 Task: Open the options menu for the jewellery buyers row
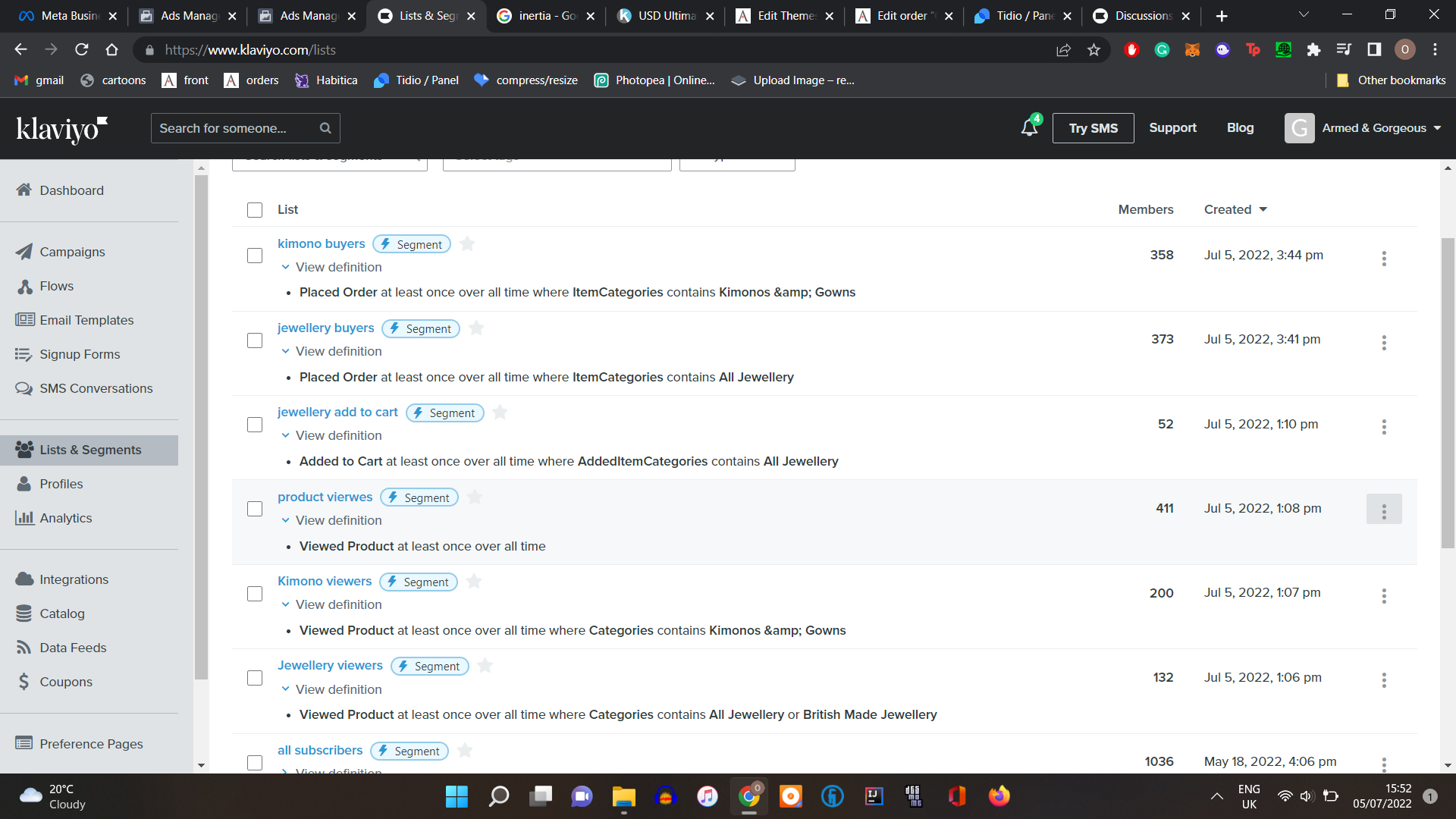[x=1384, y=343]
